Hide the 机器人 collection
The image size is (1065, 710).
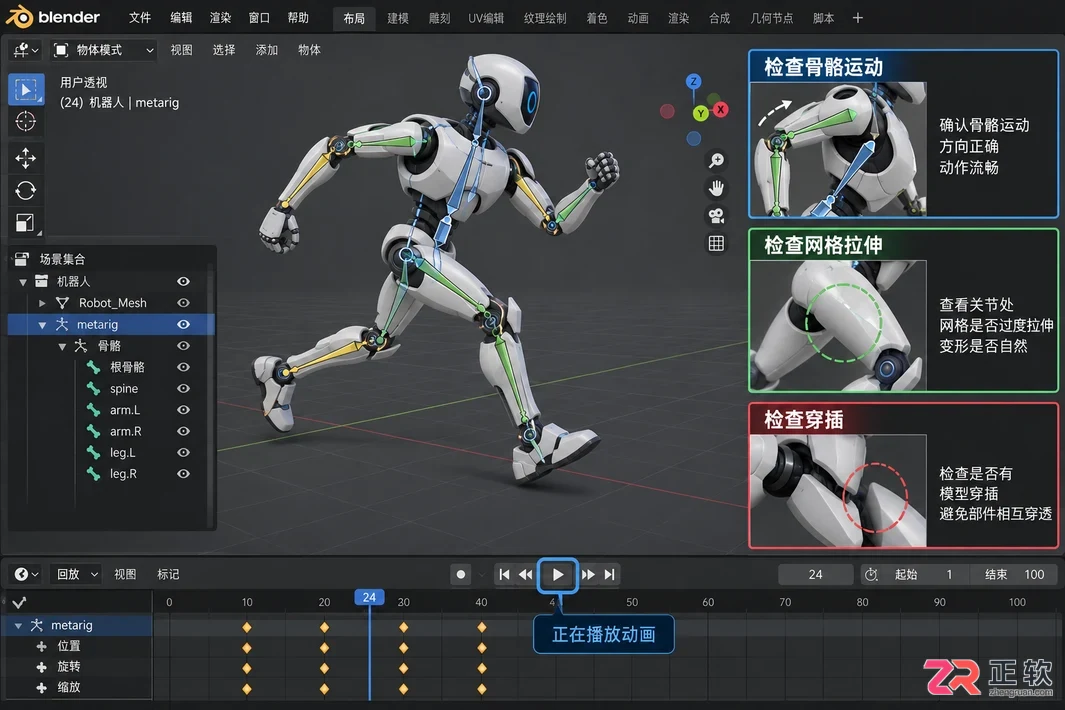(x=183, y=281)
